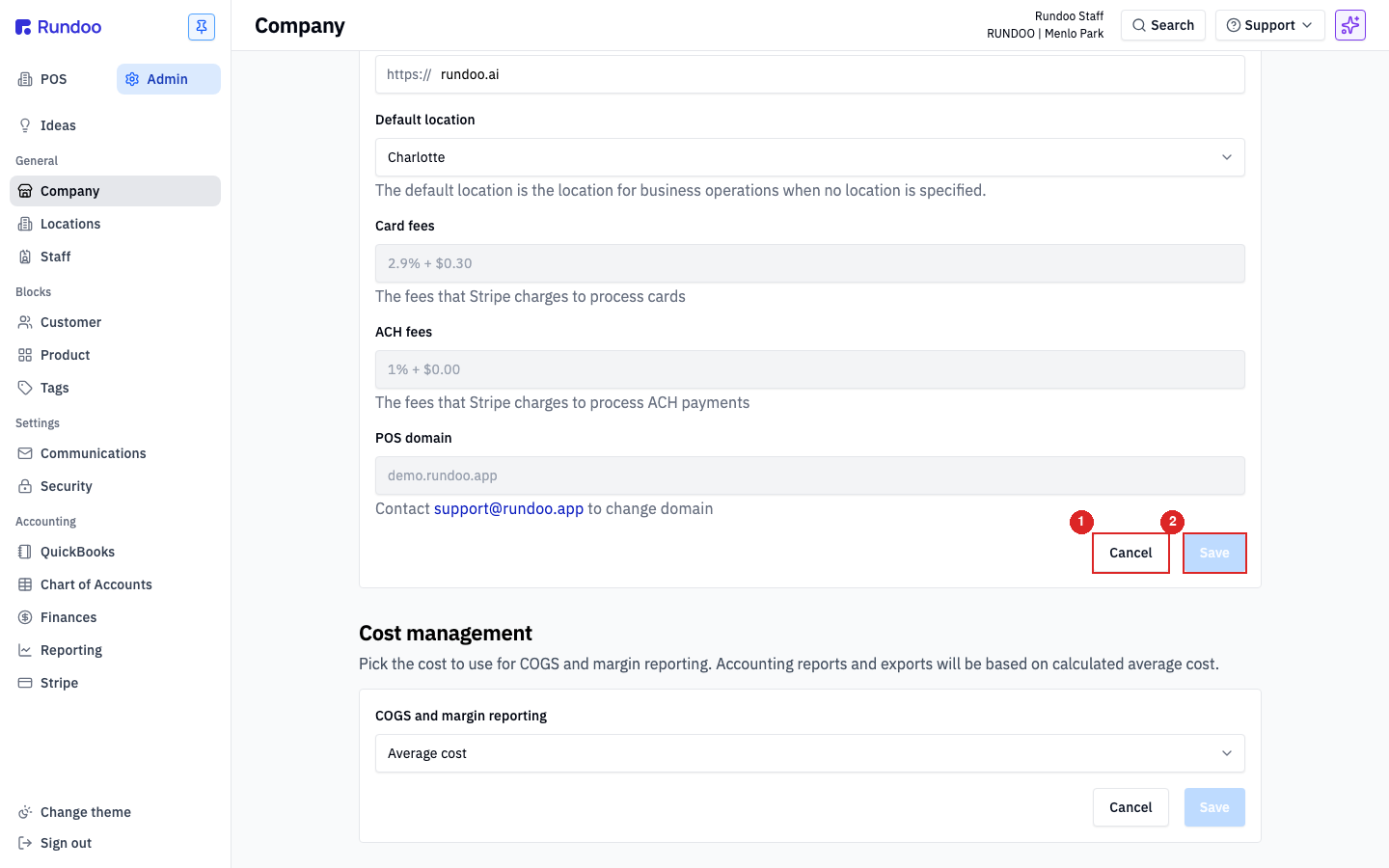Click the POS register icon

[x=25, y=79]
